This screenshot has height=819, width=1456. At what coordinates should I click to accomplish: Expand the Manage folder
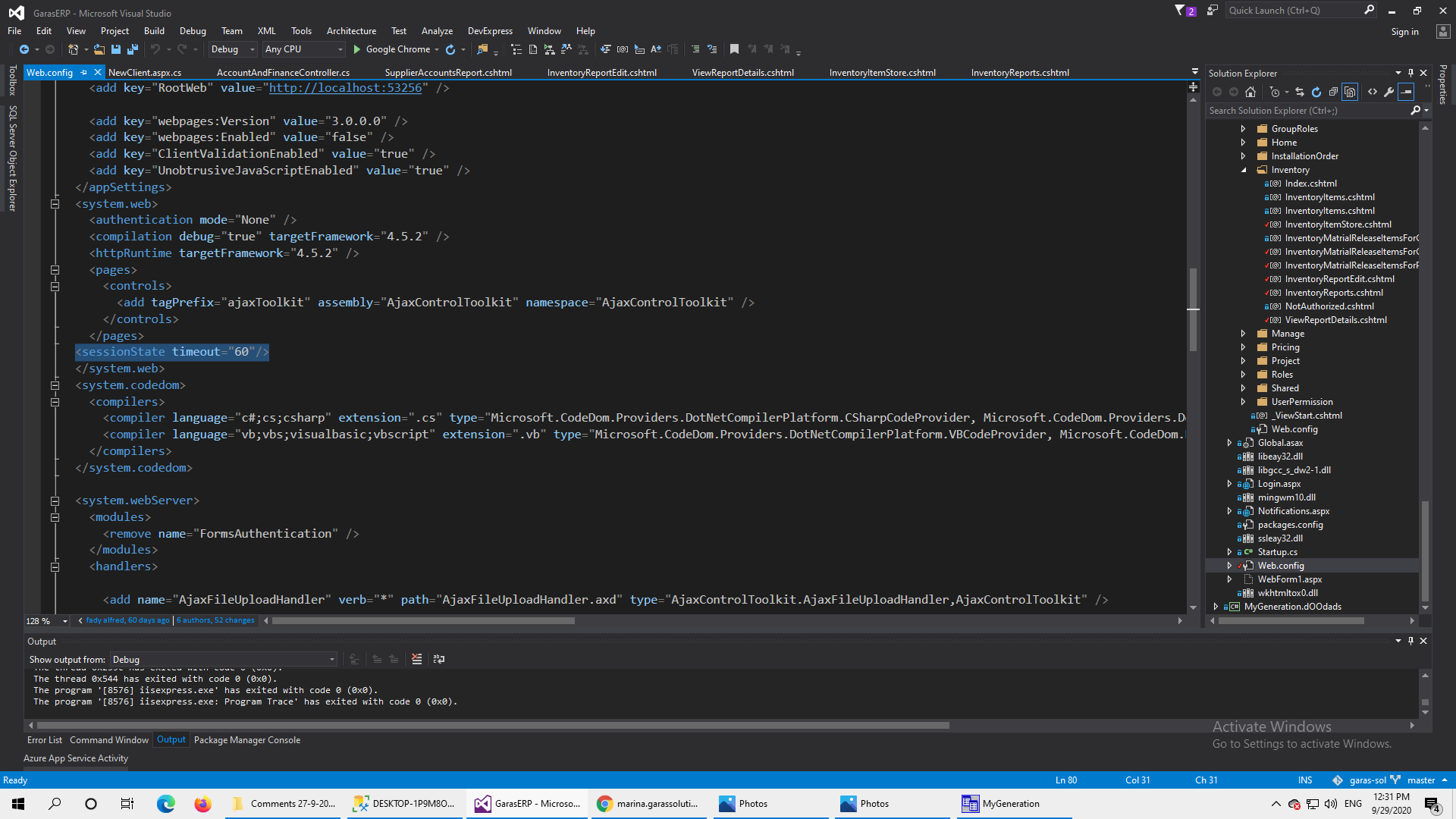click(1243, 334)
